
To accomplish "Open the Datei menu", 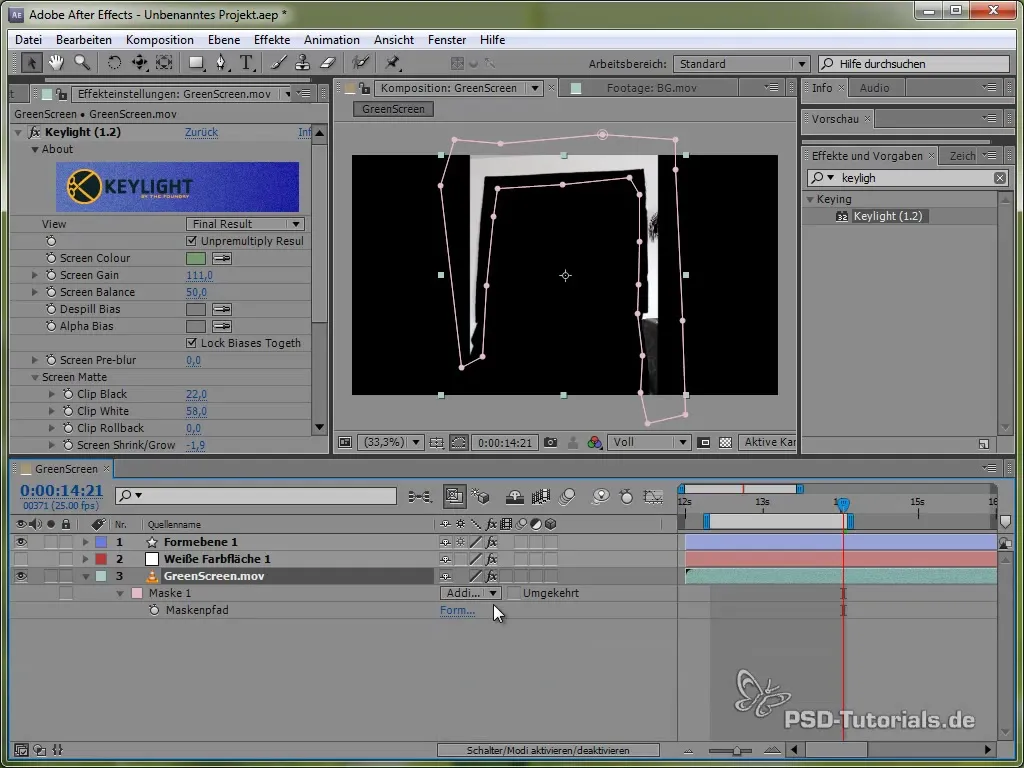I will tap(28, 40).
